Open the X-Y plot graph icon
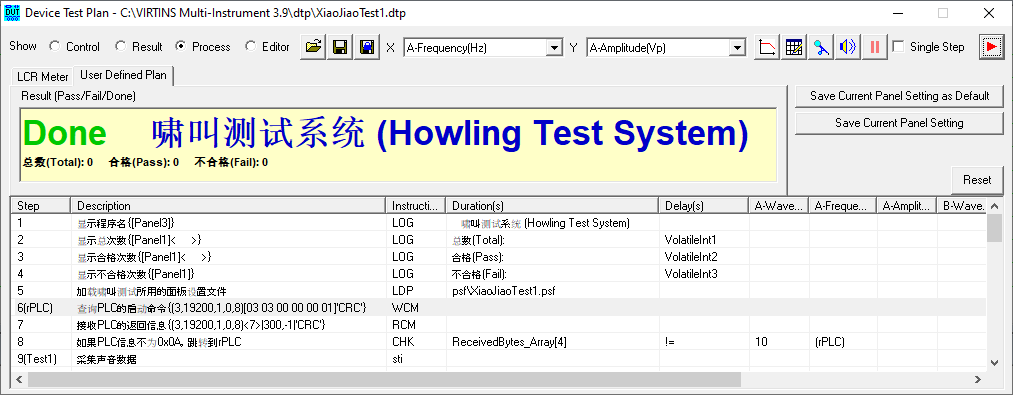The height and width of the screenshot is (395, 1013). tap(768, 47)
